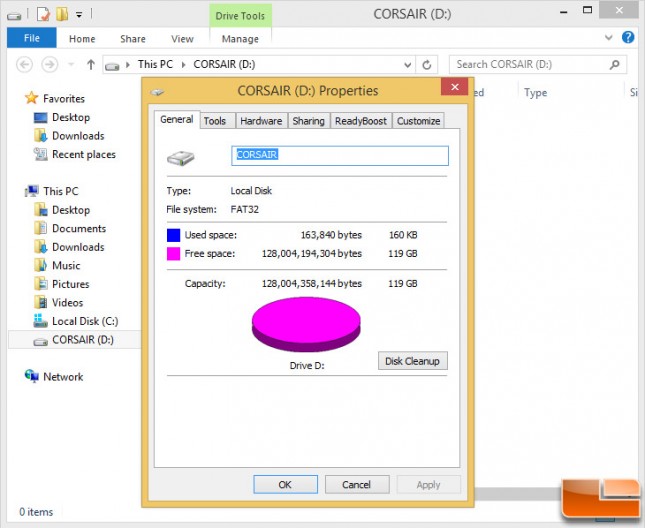Open Desktop under This PC
This screenshot has height=528, width=645.
click(x=71, y=210)
